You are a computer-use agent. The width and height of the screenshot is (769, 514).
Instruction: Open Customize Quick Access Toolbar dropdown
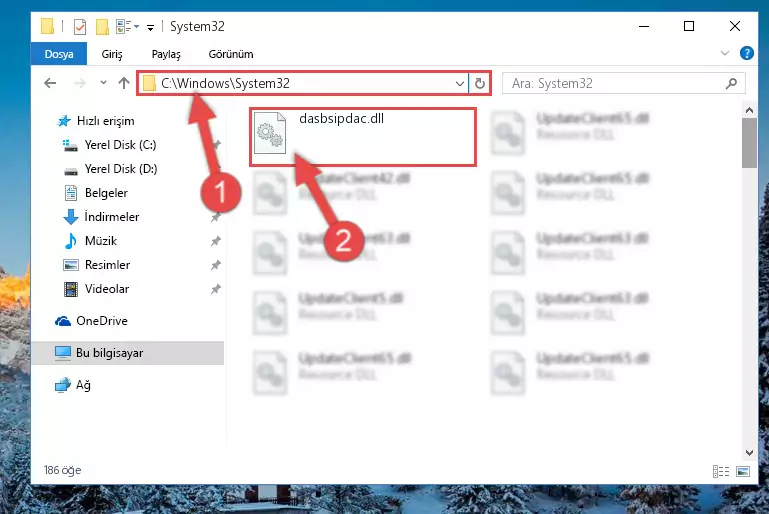151,27
